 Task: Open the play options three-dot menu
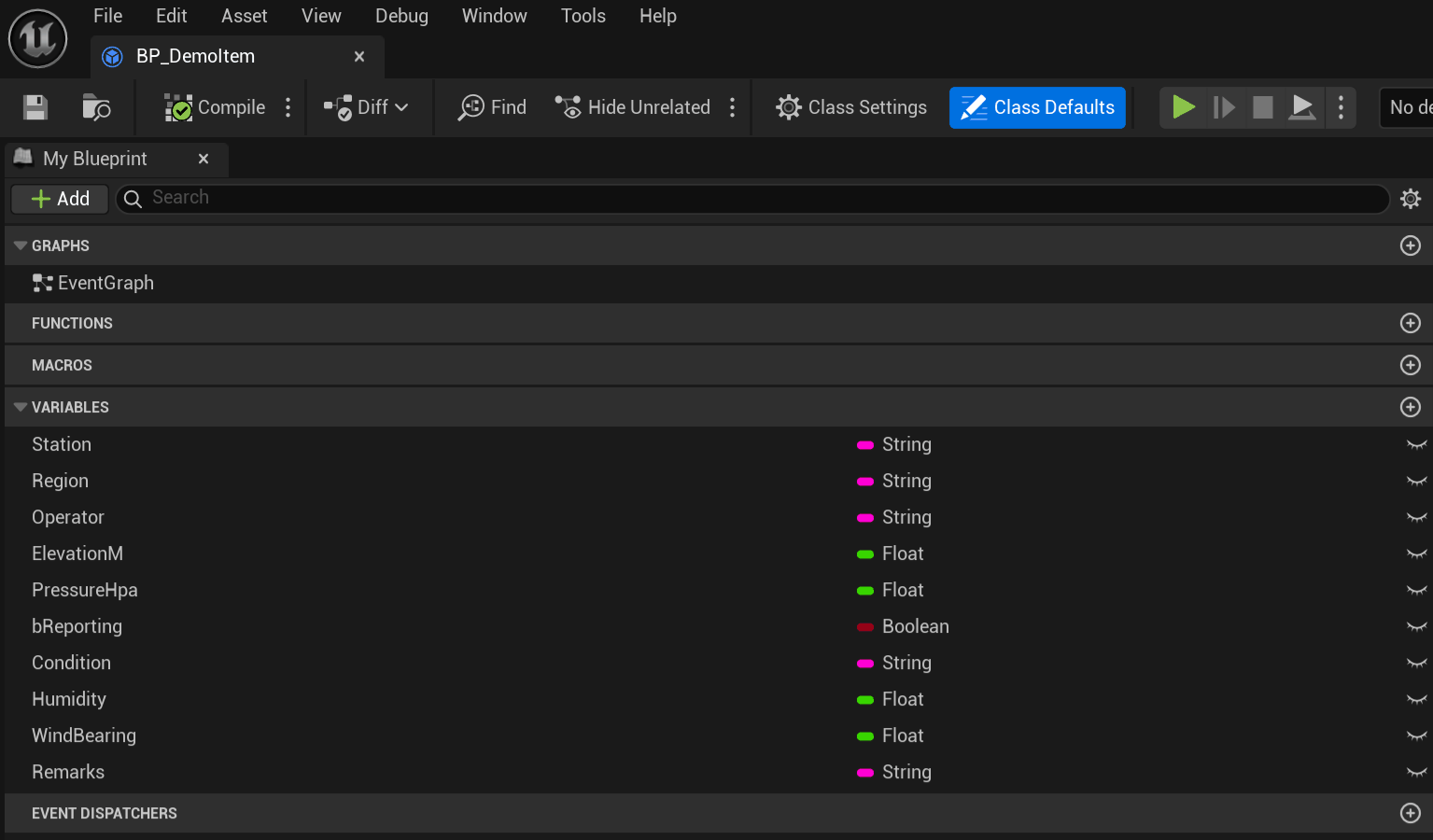pos(1342,107)
